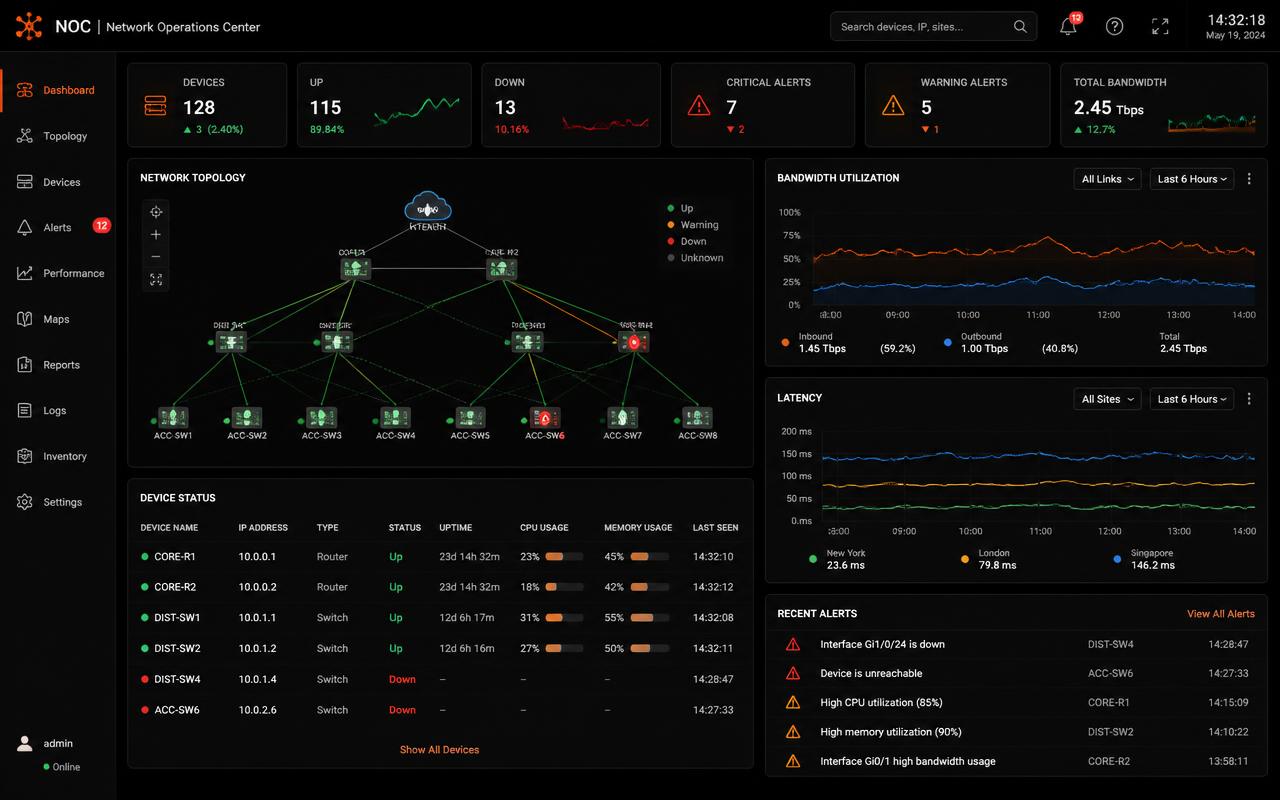
Task: Select the red down distribution switch node
Action: pyautogui.click(x=634, y=341)
